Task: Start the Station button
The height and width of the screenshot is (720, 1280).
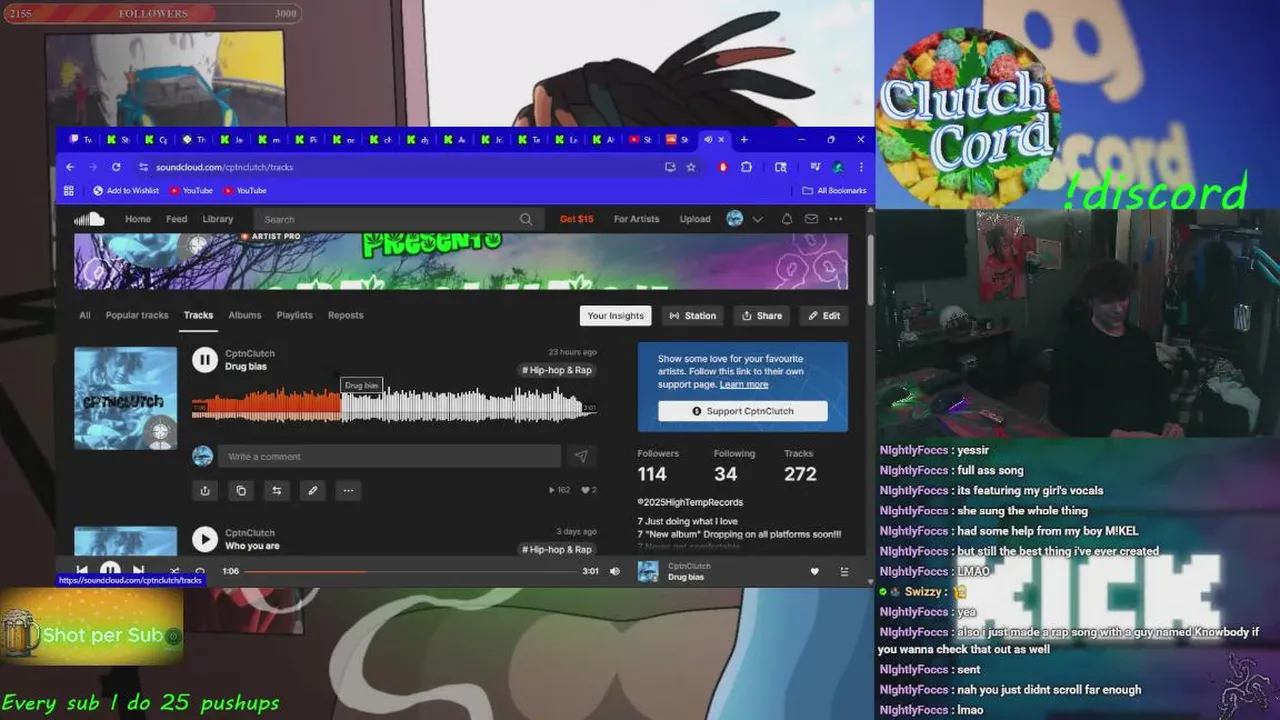Action: 693,316
